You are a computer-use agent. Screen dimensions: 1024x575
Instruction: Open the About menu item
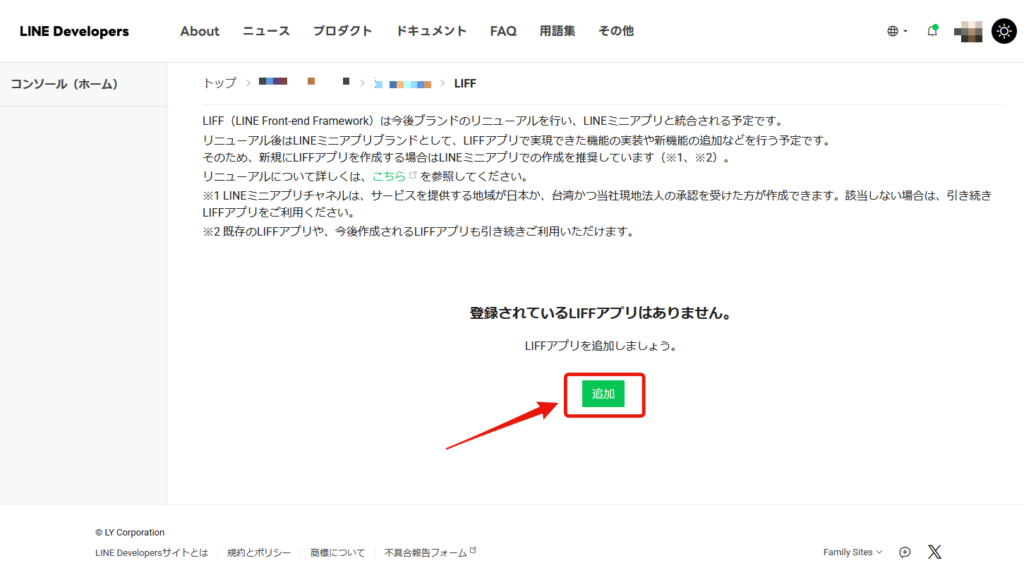click(200, 31)
